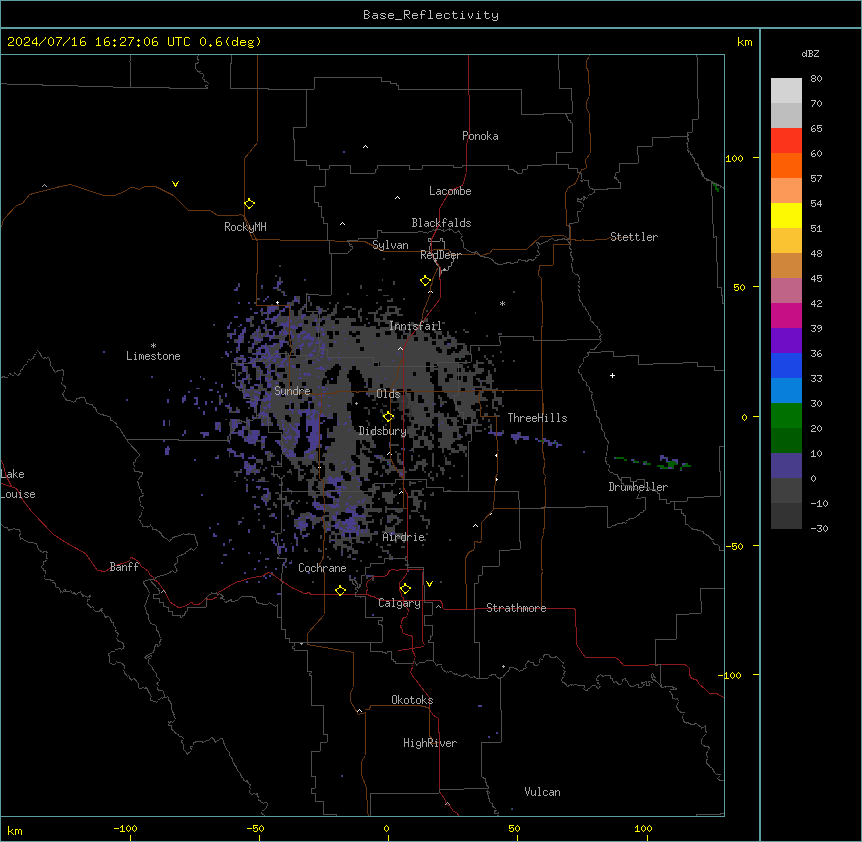862x842 pixels.
Task: Select the Calgary city label
Action: pos(399,603)
